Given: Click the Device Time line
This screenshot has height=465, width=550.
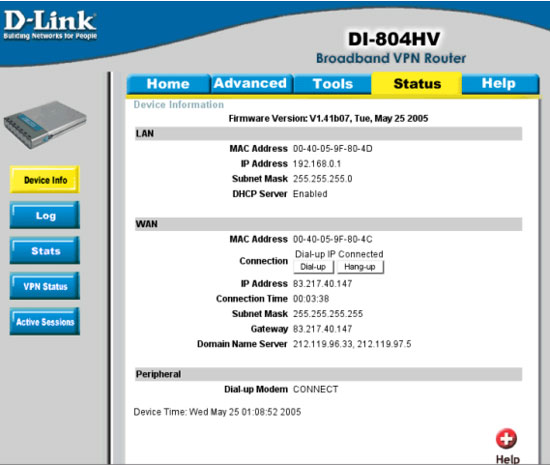Looking at the screenshot, I should pyautogui.click(x=217, y=412).
